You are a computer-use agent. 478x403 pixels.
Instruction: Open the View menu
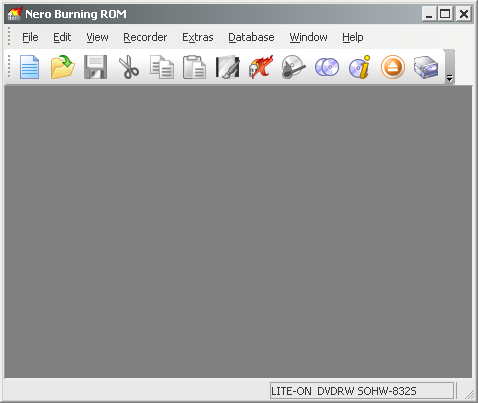click(97, 37)
